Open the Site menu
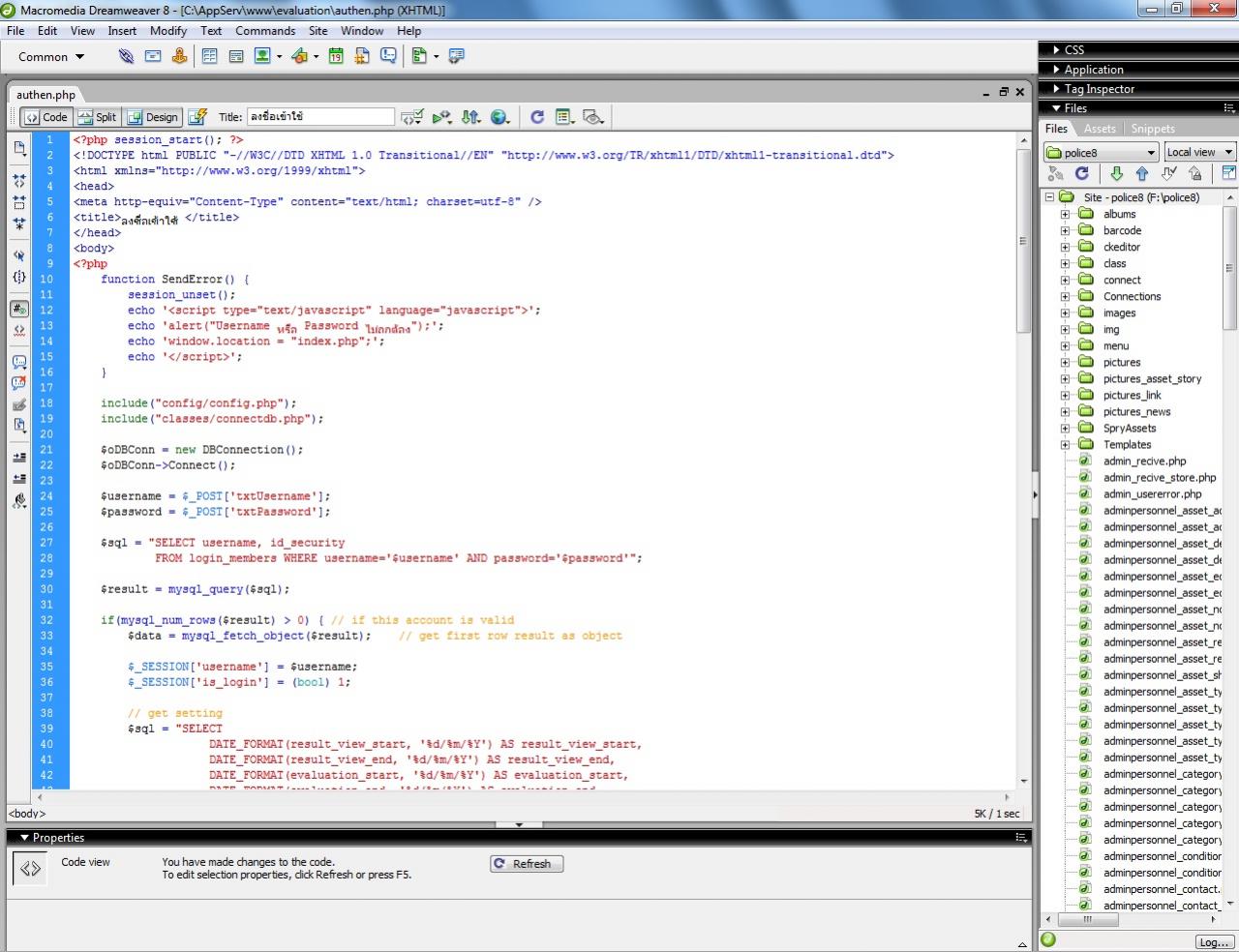 317,30
